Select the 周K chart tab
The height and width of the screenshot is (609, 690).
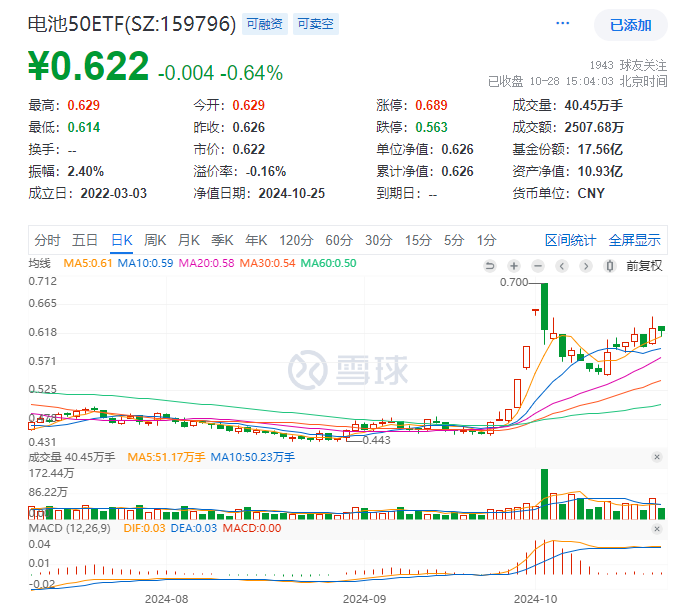(155, 240)
